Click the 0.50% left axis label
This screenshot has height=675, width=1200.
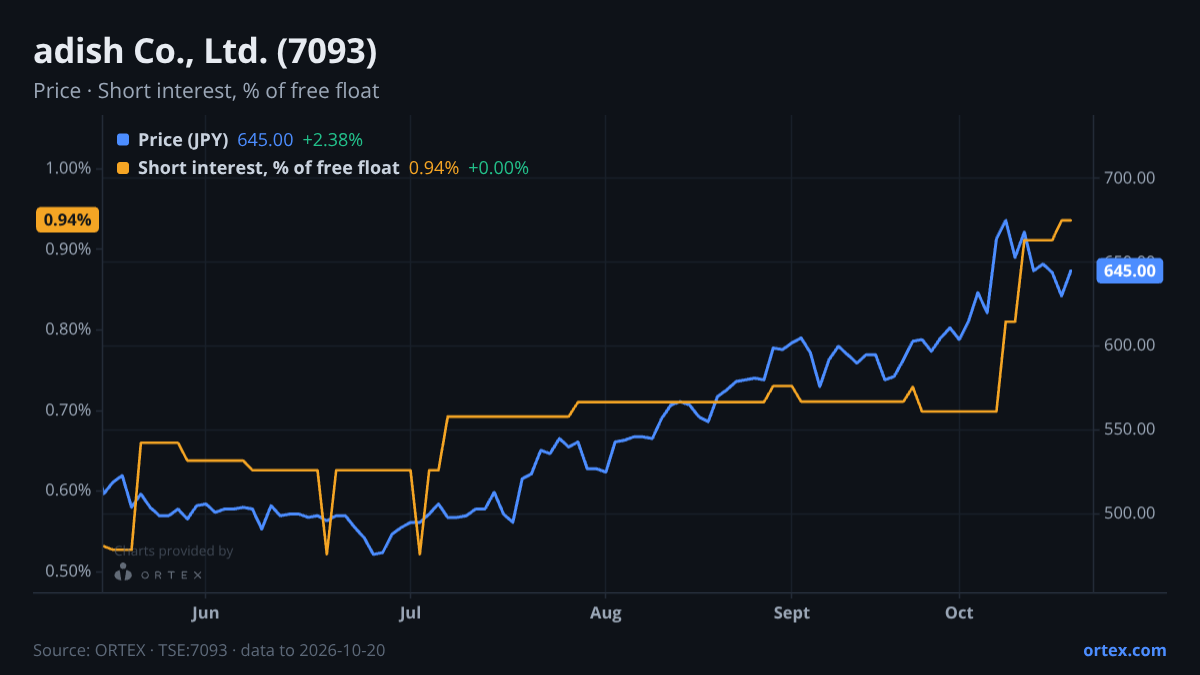tap(69, 571)
